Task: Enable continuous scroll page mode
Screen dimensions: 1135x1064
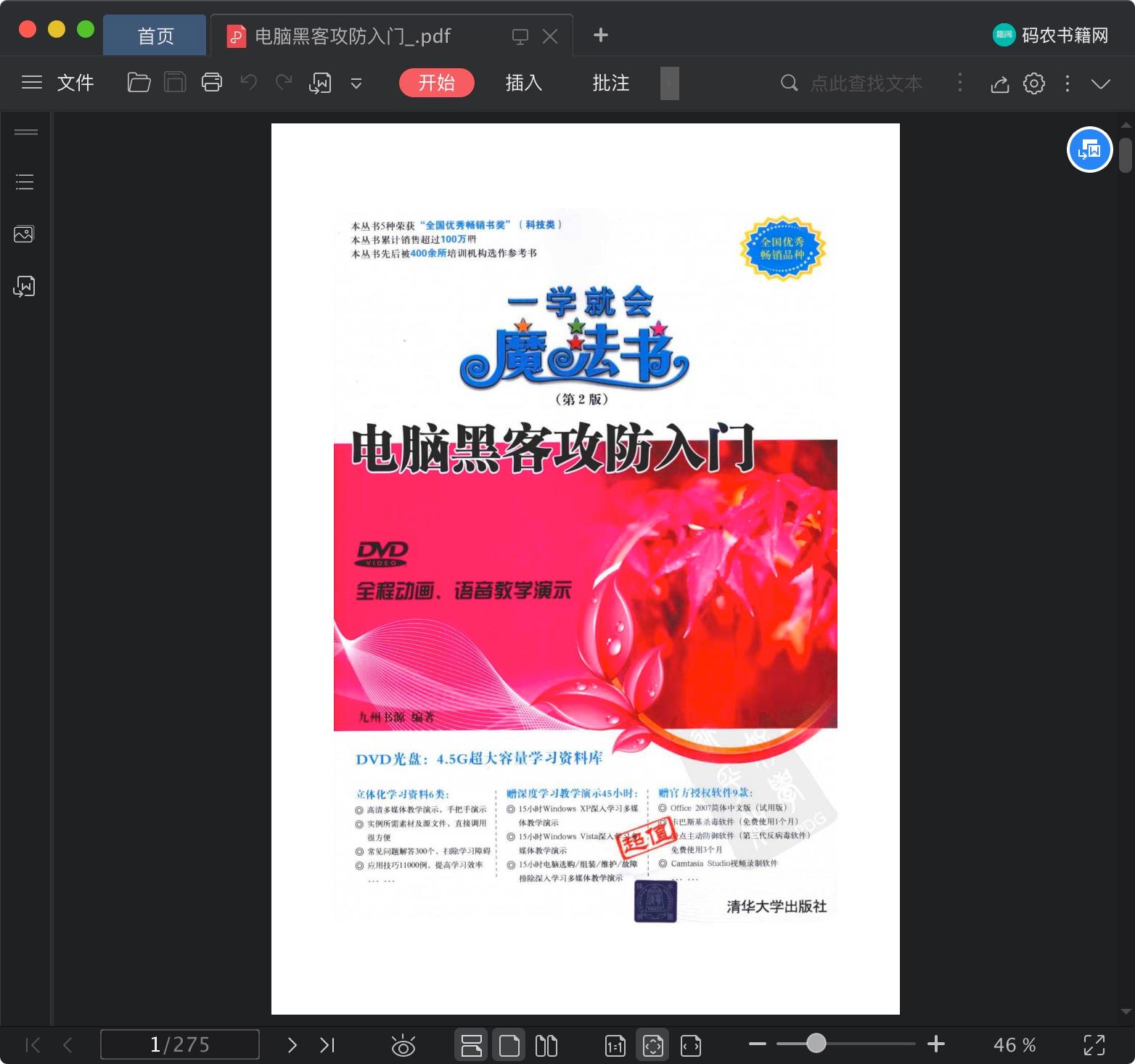Action: point(472,1045)
